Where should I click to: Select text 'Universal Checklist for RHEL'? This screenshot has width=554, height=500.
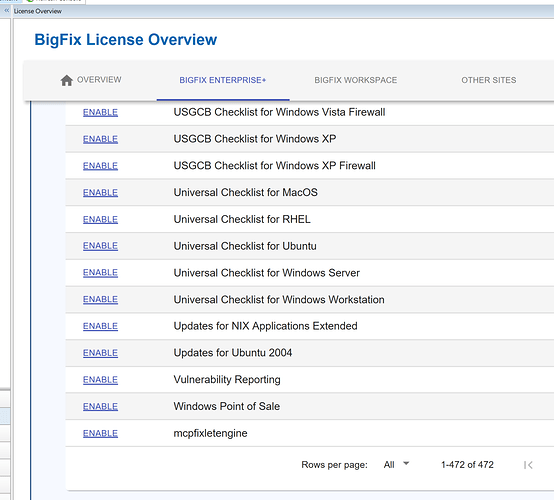pyautogui.click(x=242, y=219)
